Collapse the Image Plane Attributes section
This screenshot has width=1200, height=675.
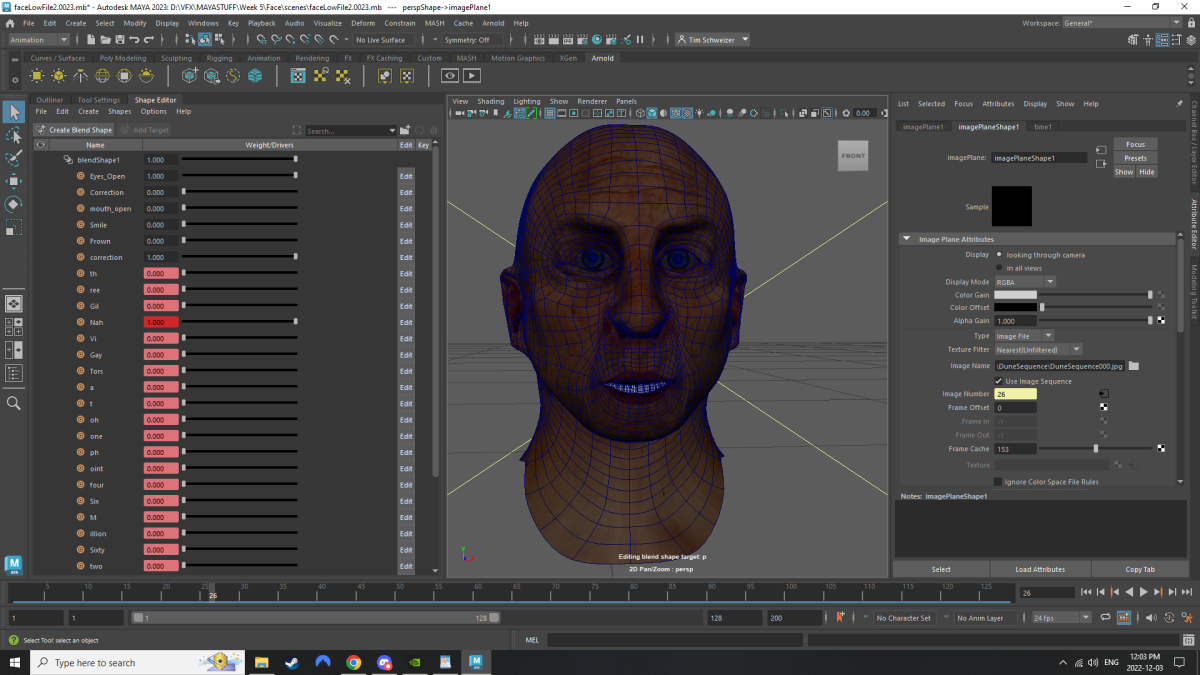[x=908, y=238]
